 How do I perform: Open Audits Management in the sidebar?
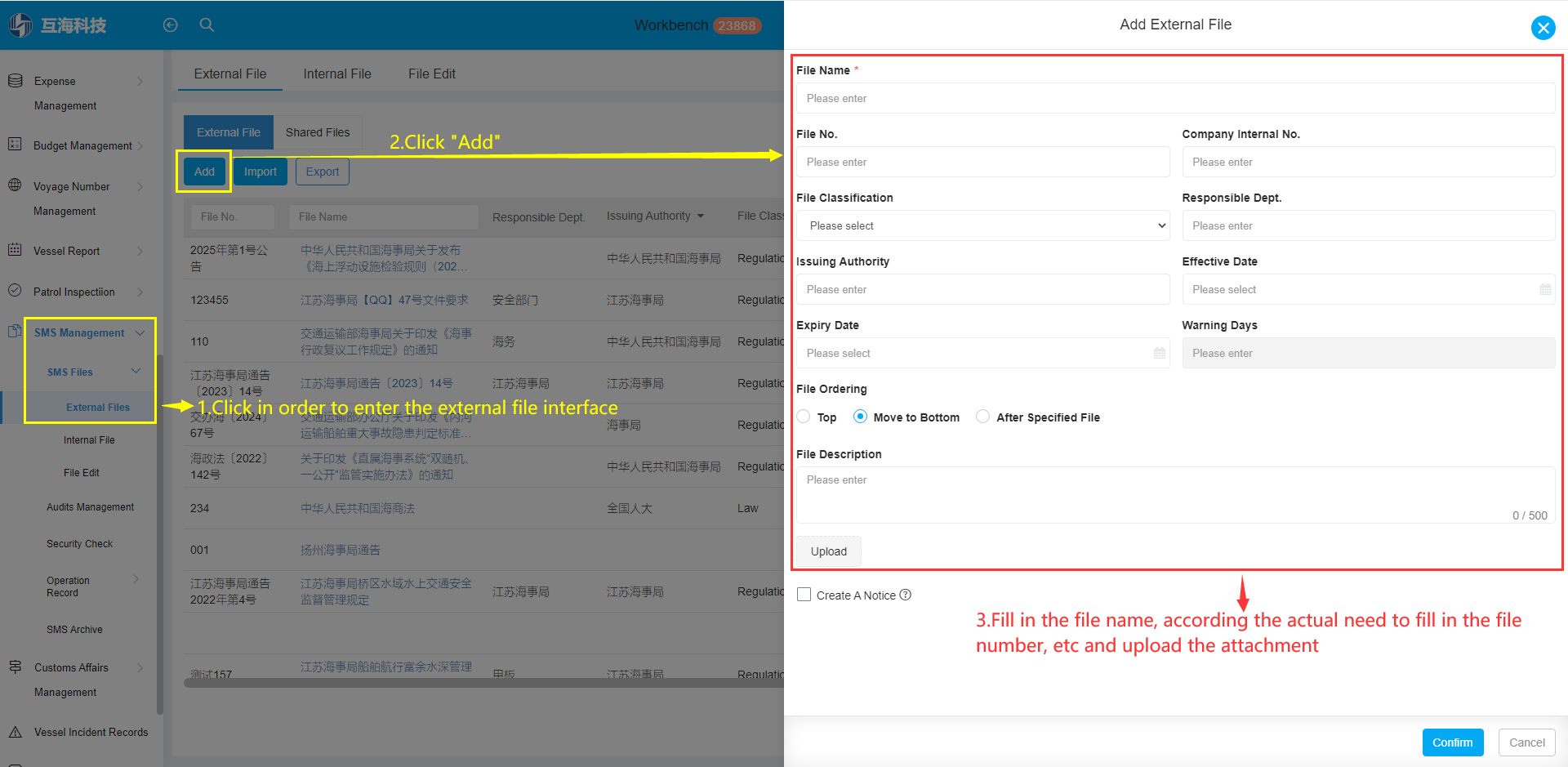tap(90, 506)
